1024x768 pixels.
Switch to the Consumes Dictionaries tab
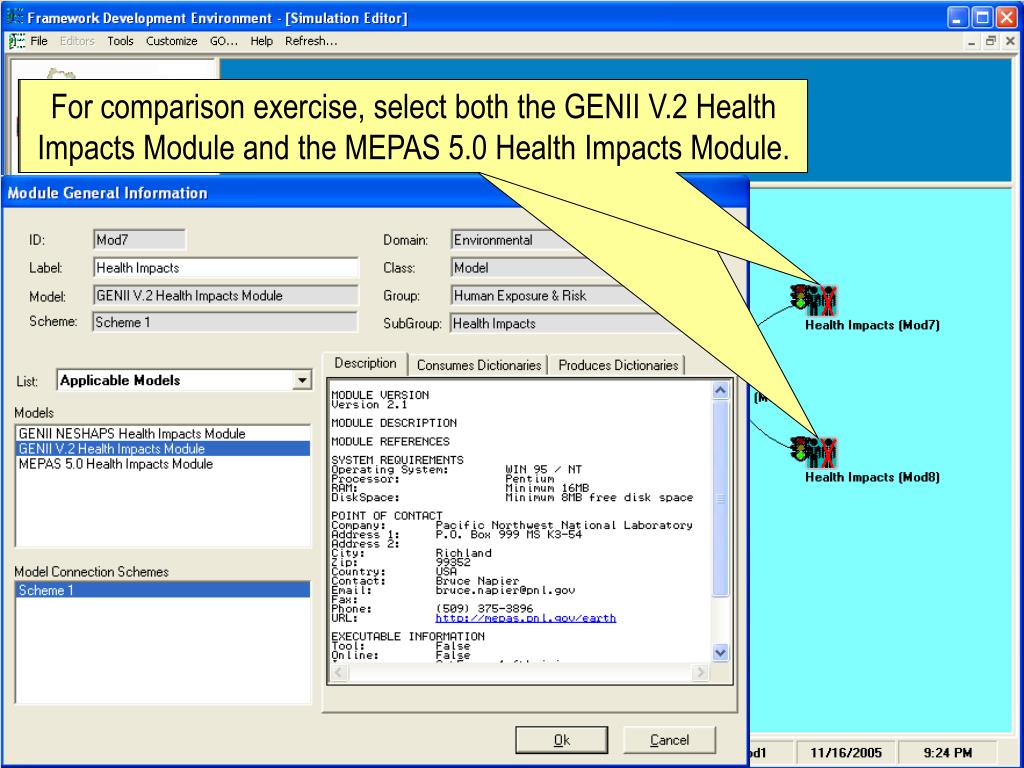pos(479,365)
